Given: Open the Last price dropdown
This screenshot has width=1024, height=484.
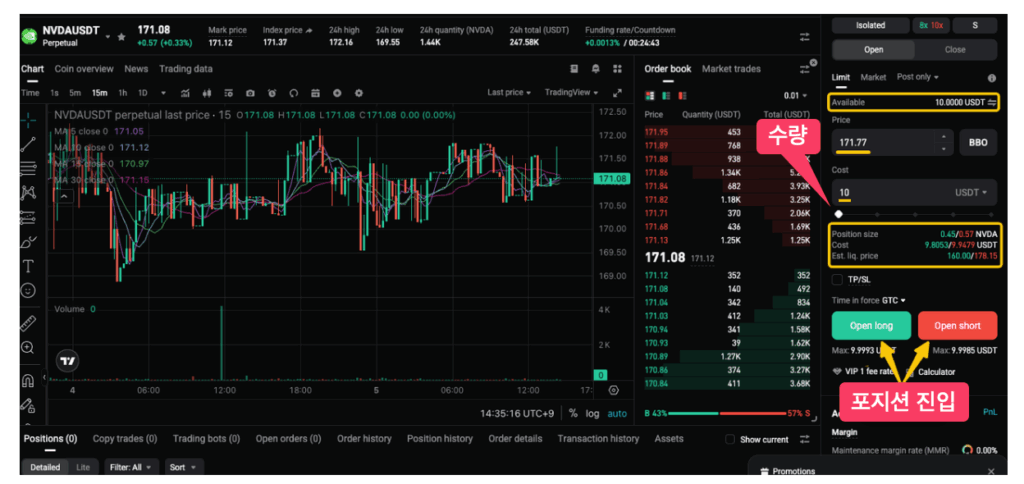Looking at the screenshot, I should pos(509,93).
